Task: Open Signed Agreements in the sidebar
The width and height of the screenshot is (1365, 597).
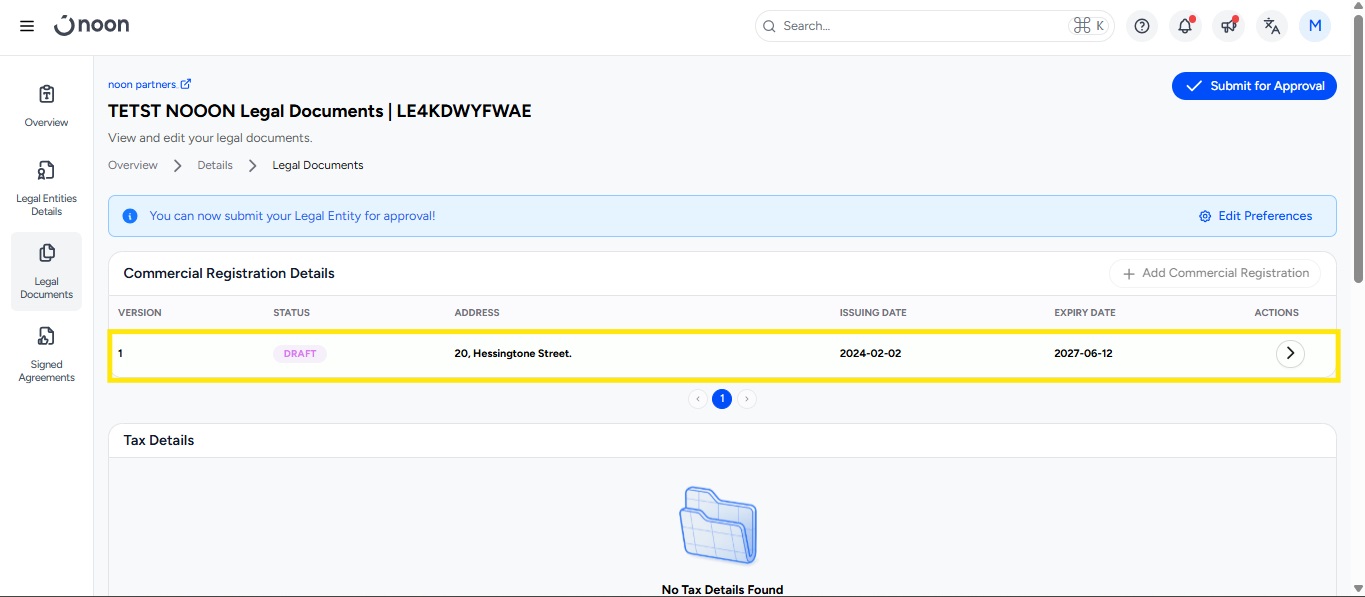Action: coord(46,354)
